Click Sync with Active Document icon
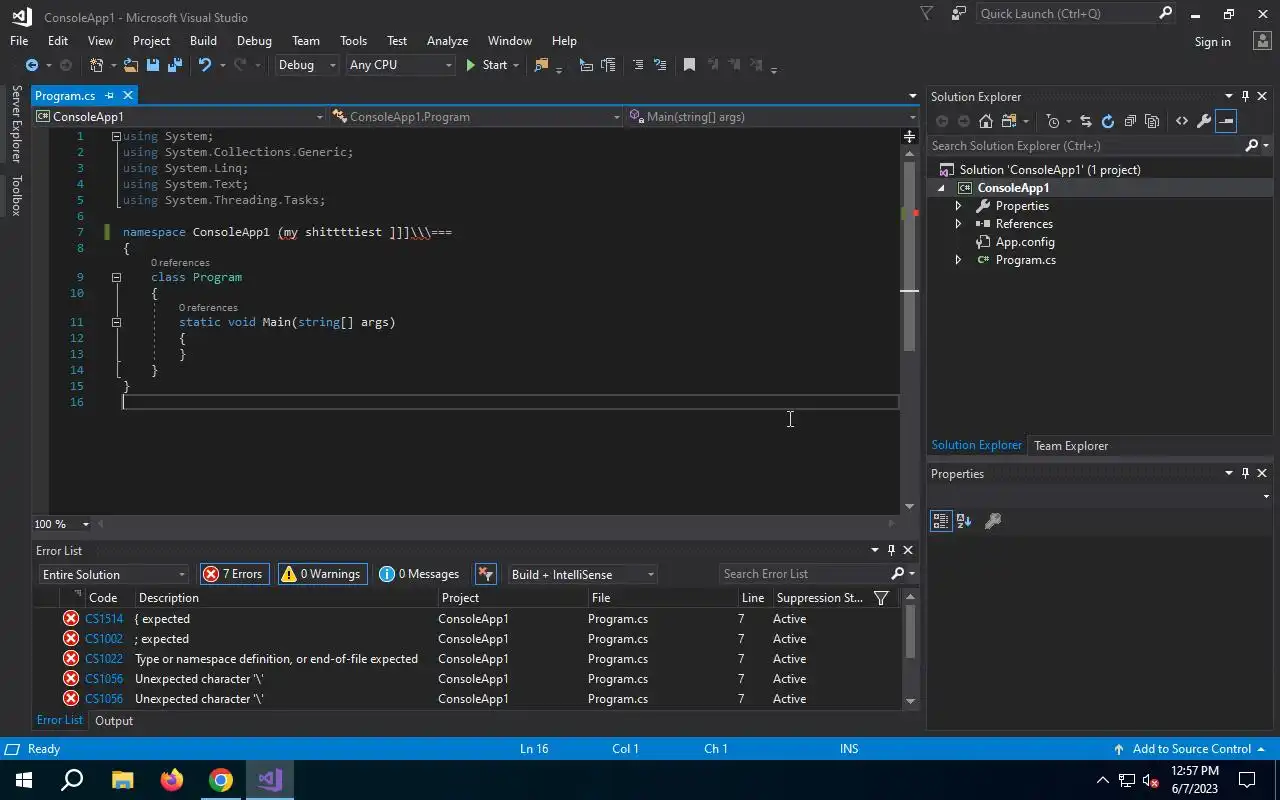 (x=1086, y=121)
